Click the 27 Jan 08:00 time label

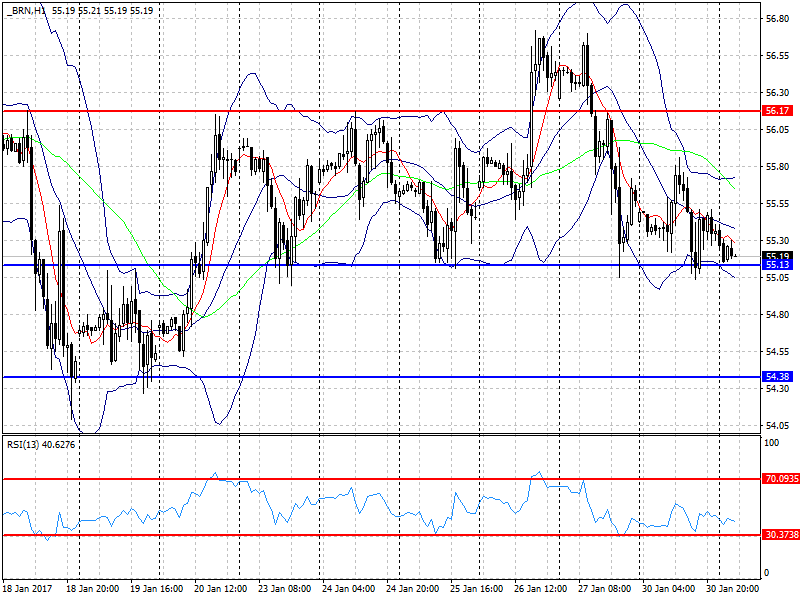click(x=605, y=588)
